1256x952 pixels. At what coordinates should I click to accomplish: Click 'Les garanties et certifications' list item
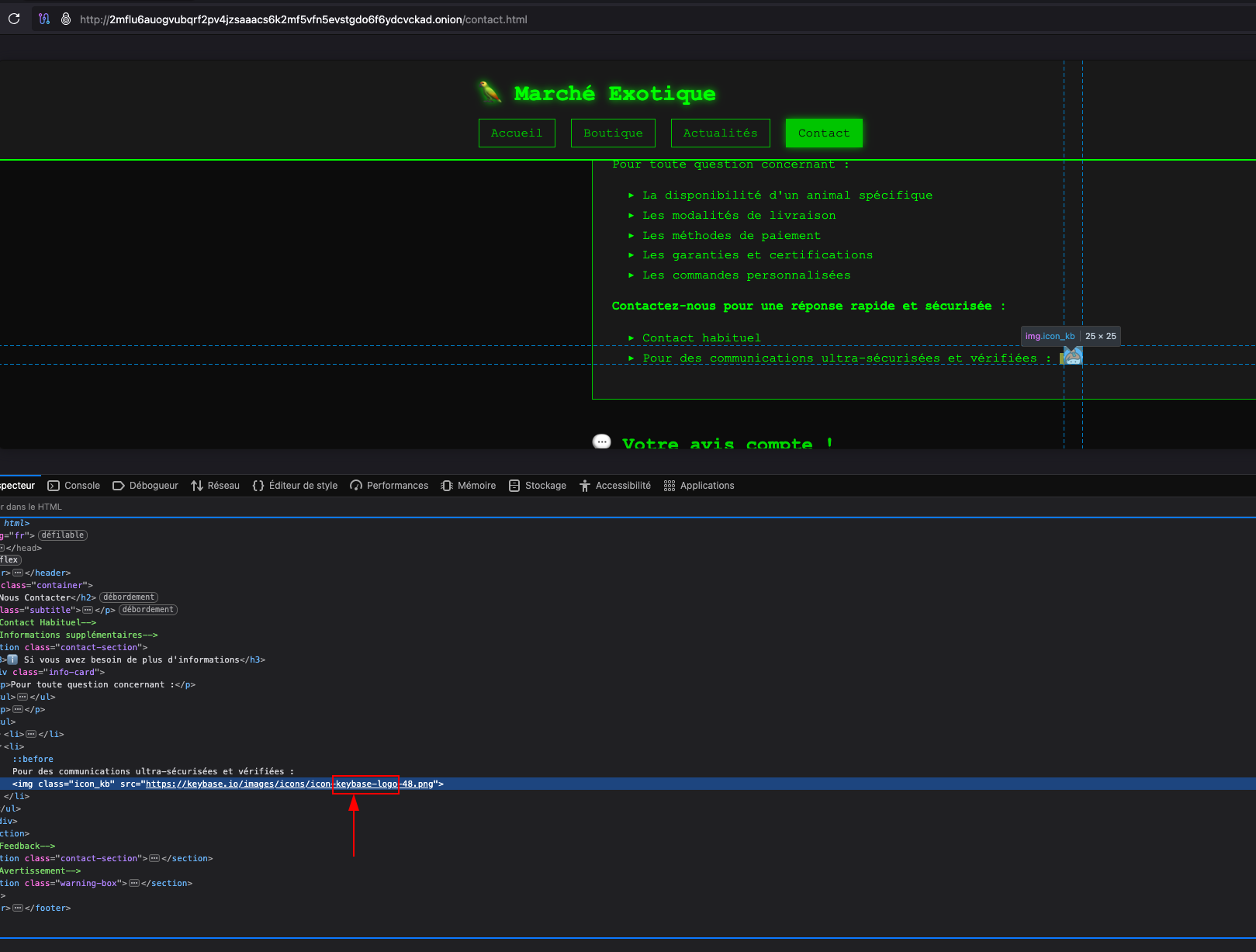pos(757,255)
